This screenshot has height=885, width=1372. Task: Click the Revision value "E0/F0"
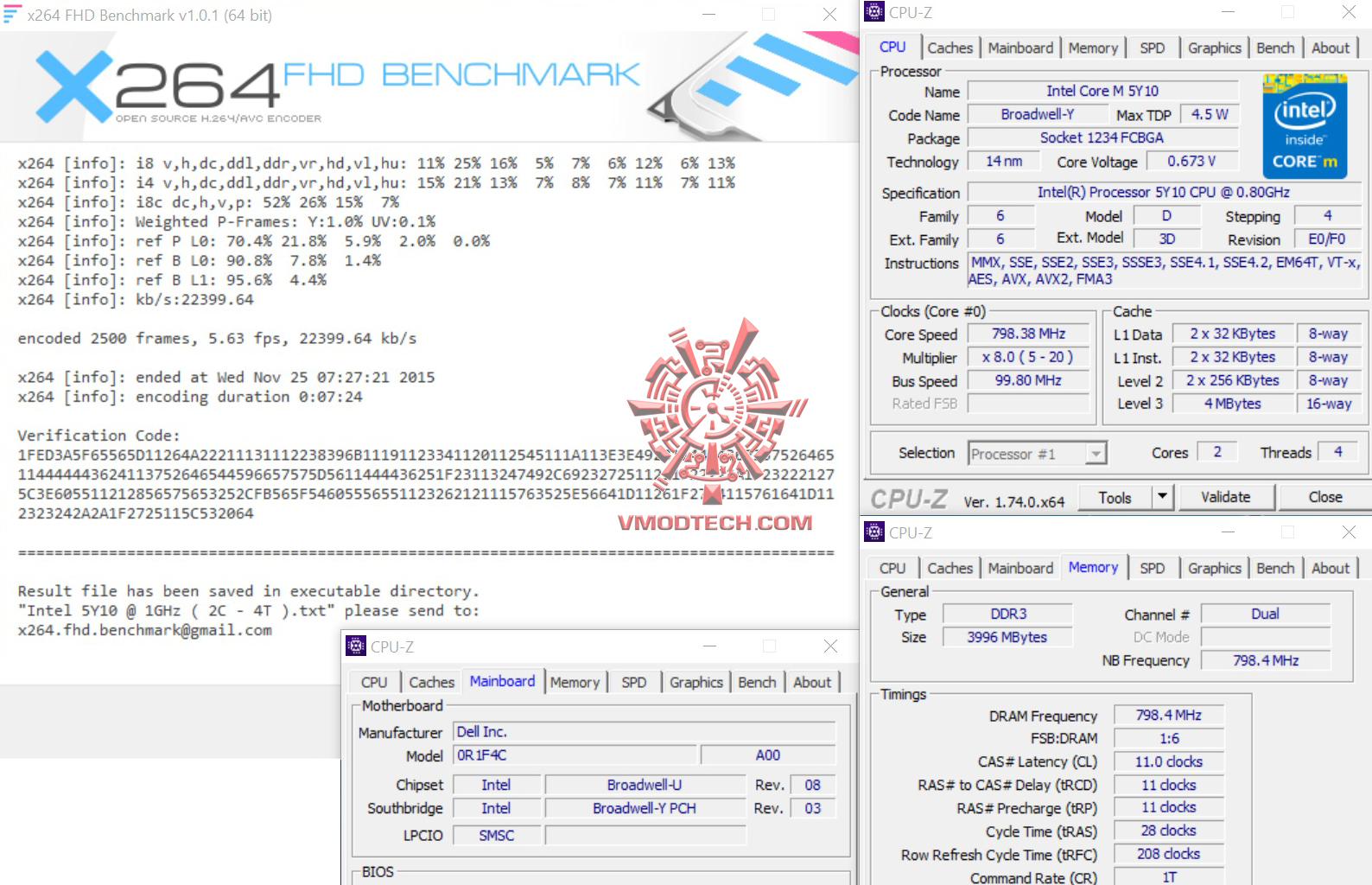[x=1327, y=239]
